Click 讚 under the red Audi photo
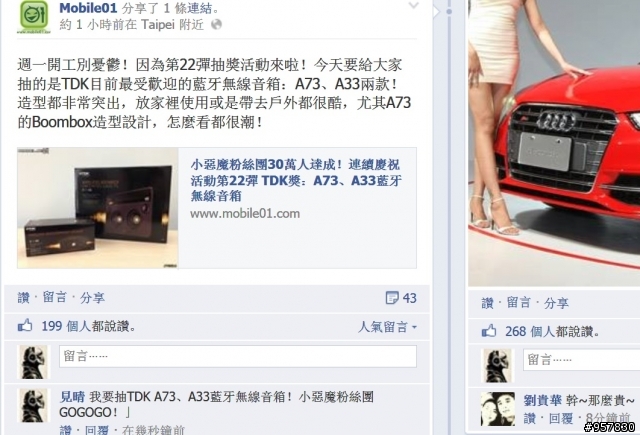 pos(487,303)
